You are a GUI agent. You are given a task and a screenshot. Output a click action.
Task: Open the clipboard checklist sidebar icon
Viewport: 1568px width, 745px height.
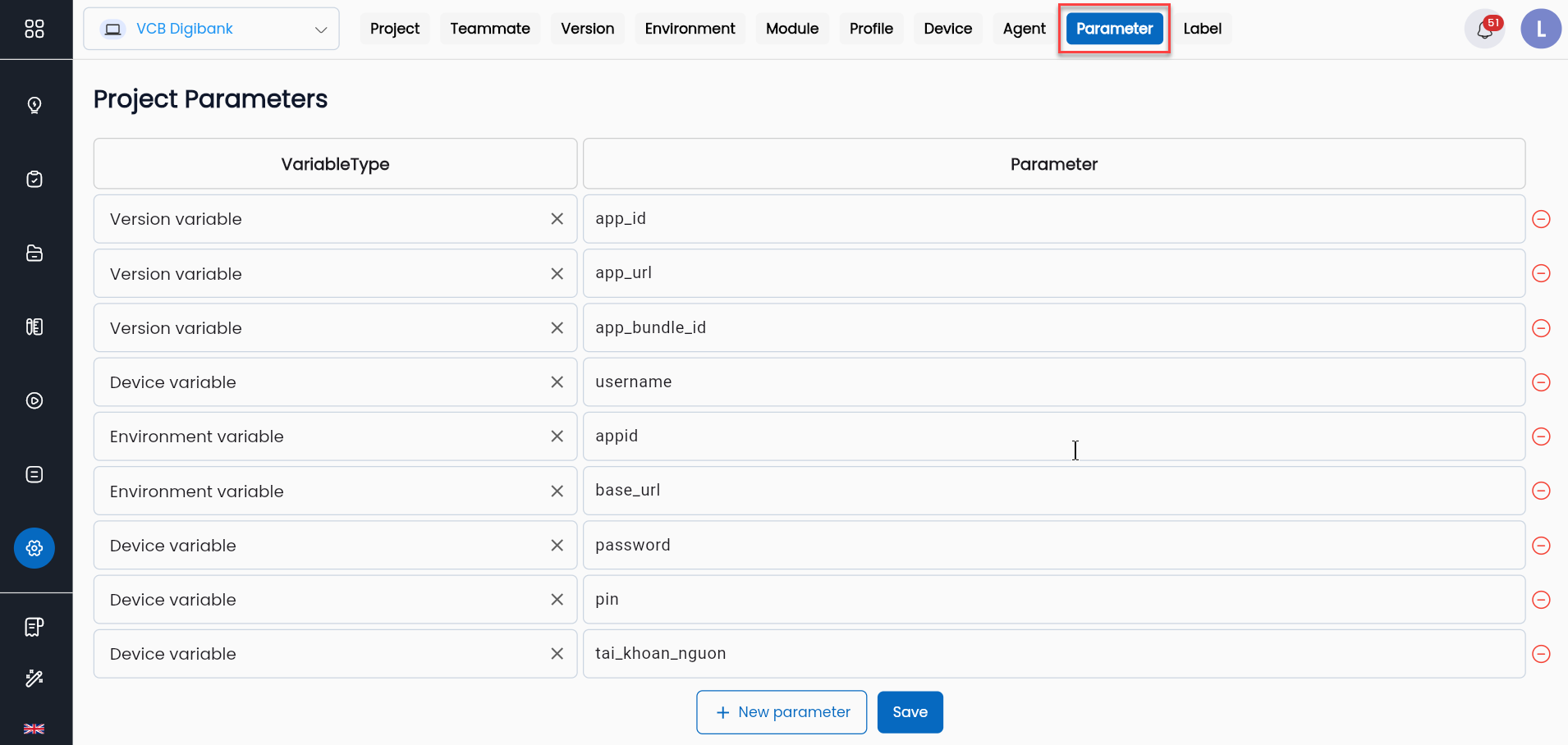click(x=34, y=179)
